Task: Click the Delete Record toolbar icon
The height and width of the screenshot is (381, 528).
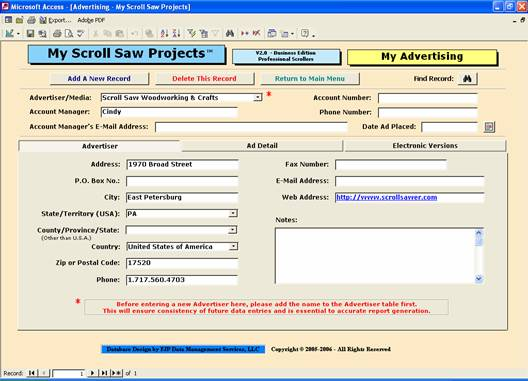Action: click(x=256, y=33)
